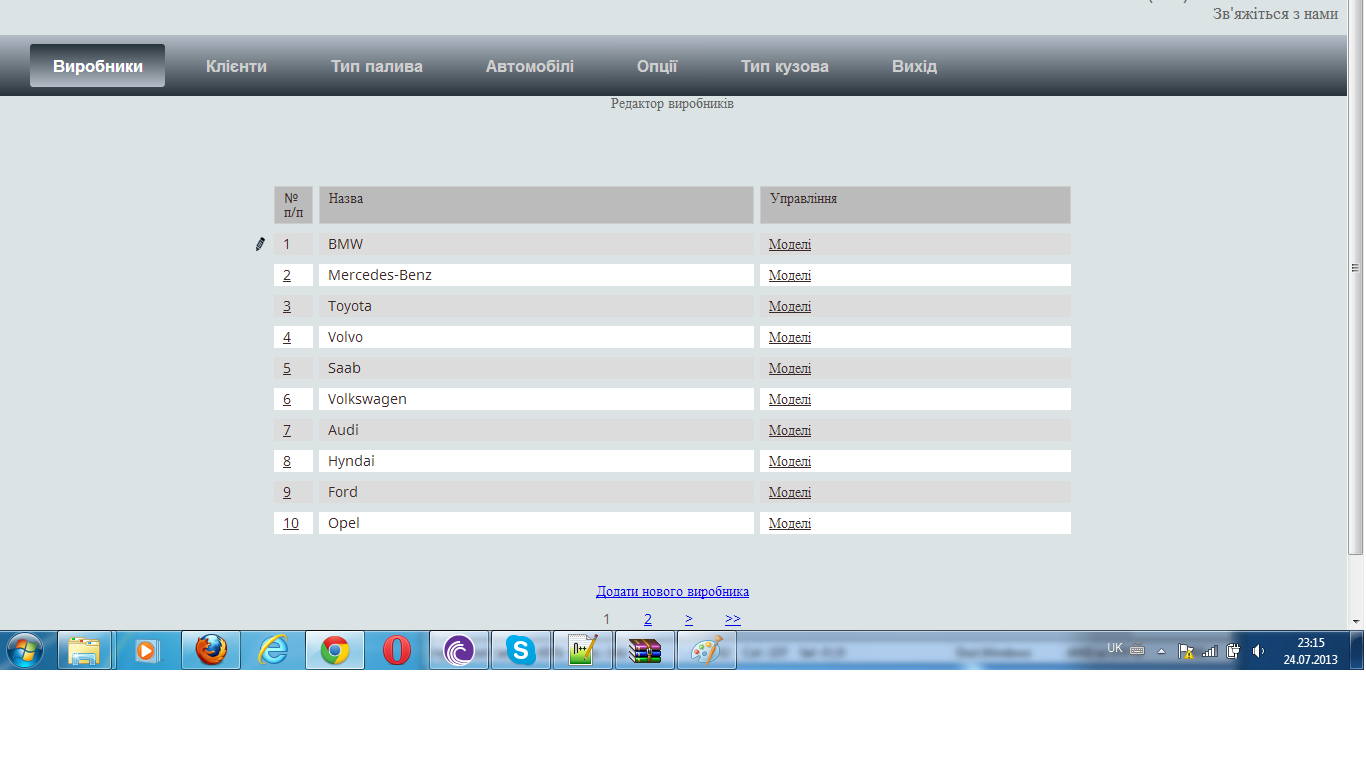Click the scrollbar down arrow
The image size is (1366, 768).
tap(1356, 620)
